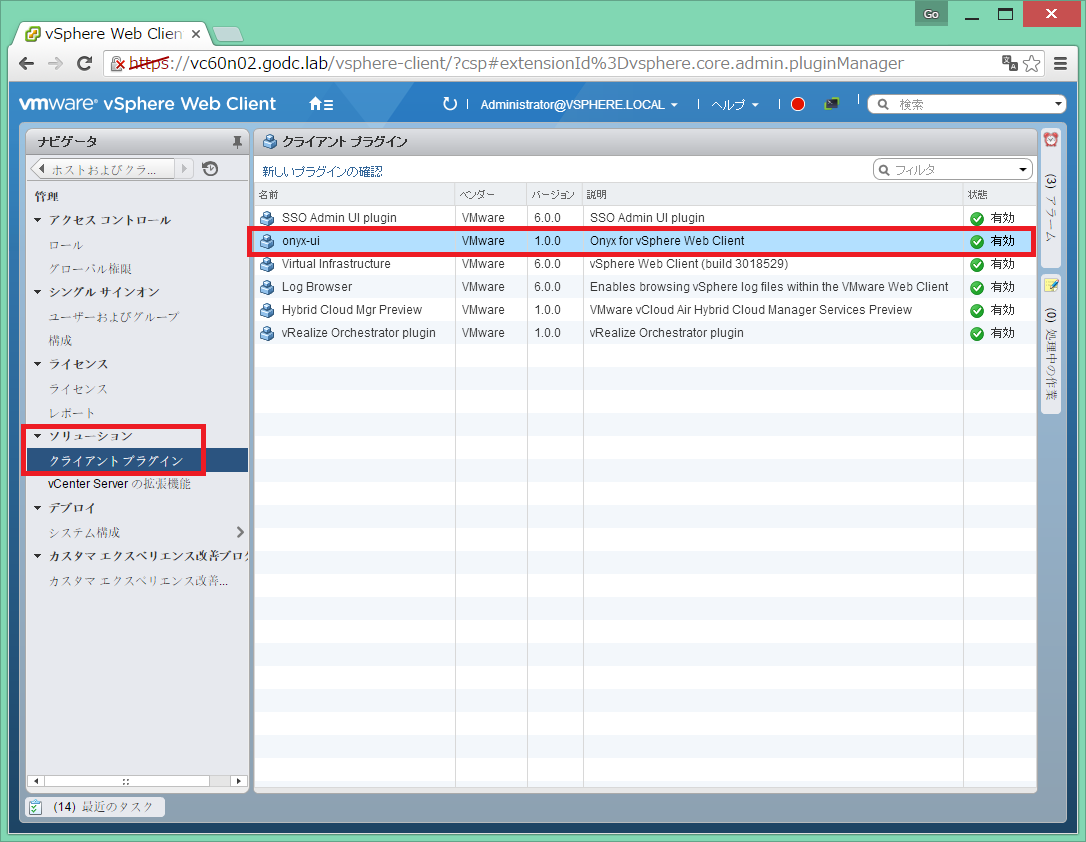1086x842 pixels.
Task: Select vCenter Server の拡張機能
Action: coord(119,484)
